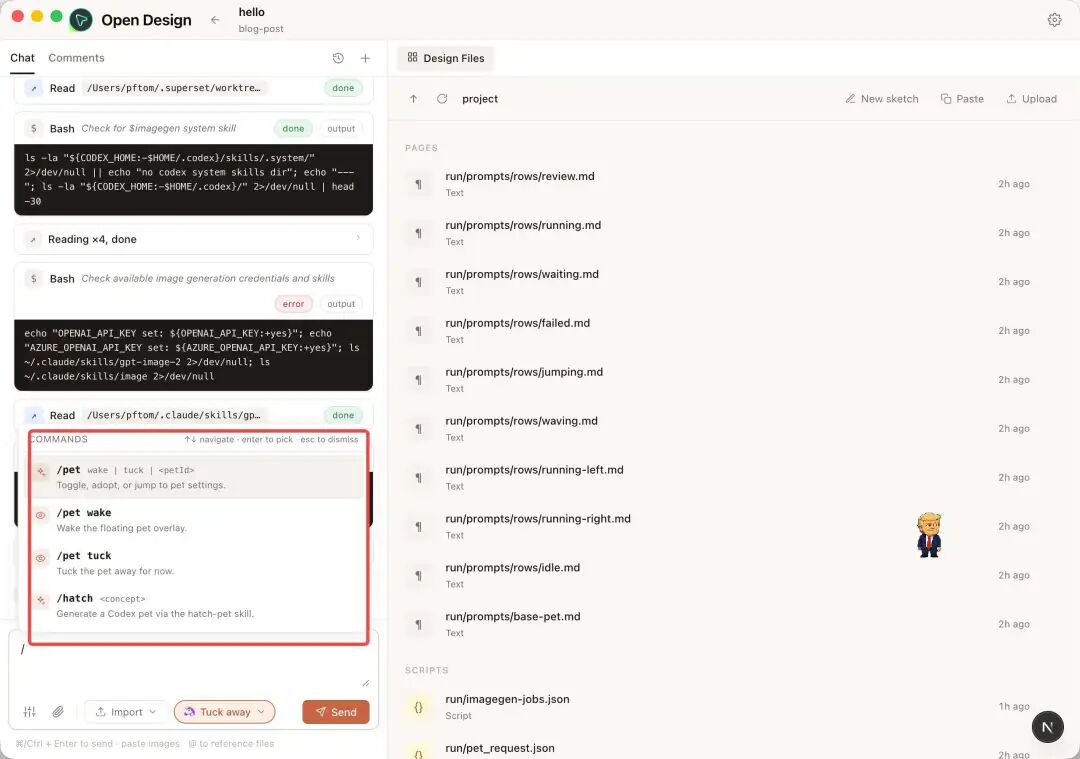This screenshot has height=759, width=1080.
Task: Open the Tuck away dropdown
Action: click(225, 711)
